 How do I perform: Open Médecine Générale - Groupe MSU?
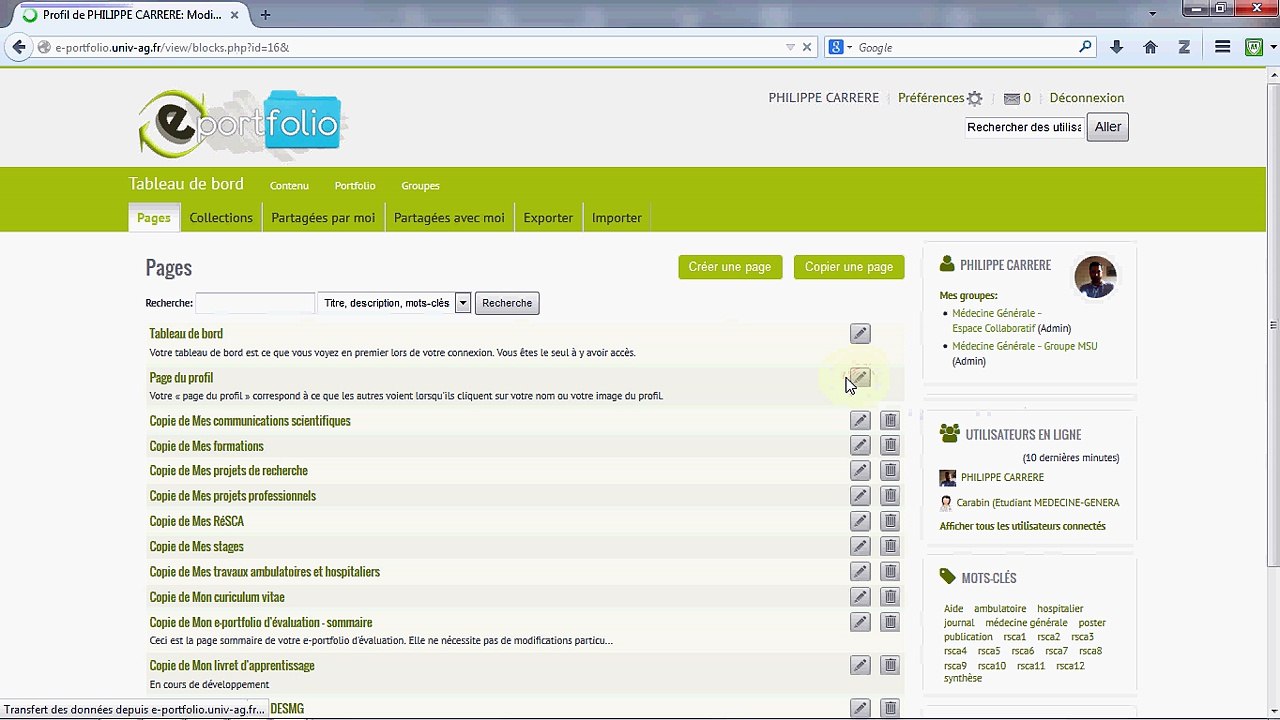click(x=1024, y=346)
